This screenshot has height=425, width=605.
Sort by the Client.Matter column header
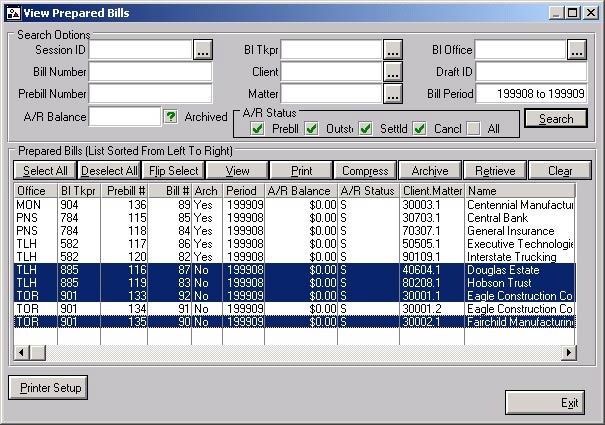432,191
